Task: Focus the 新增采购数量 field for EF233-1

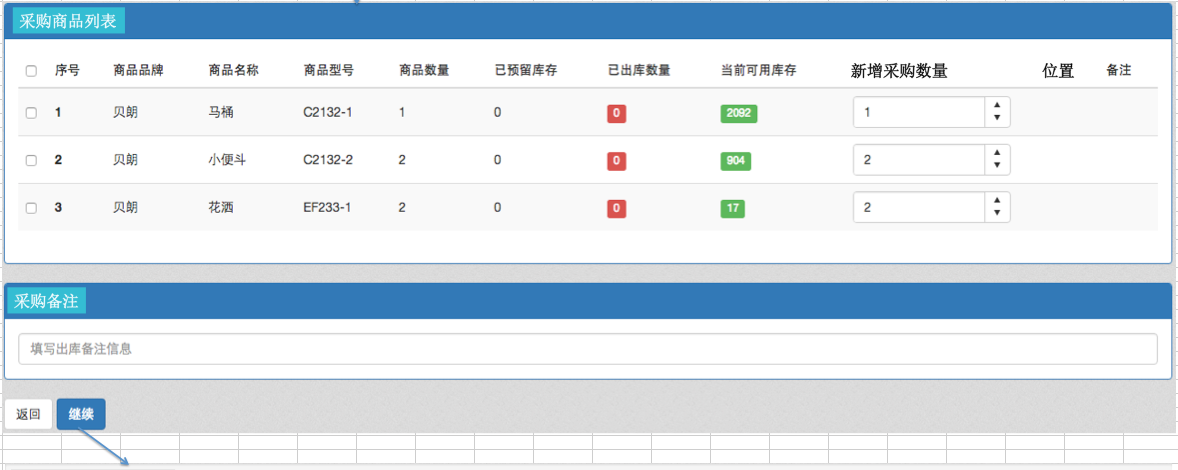Action: (919, 207)
